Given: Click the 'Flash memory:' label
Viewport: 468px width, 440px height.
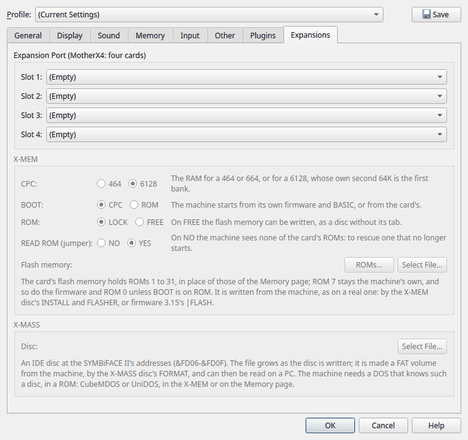Looking at the screenshot, I should pyautogui.click(x=46, y=265).
